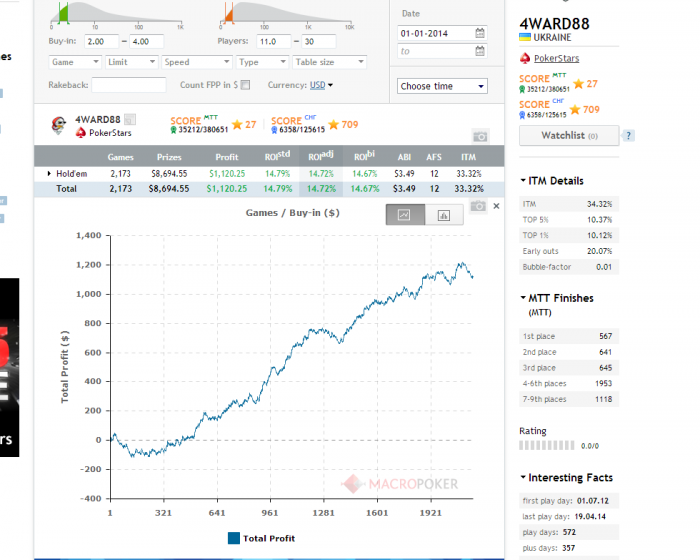Click the Buy-in maximum field 4.00
The width and height of the screenshot is (700, 560).
pyautogui.click(x=146, y=42)
